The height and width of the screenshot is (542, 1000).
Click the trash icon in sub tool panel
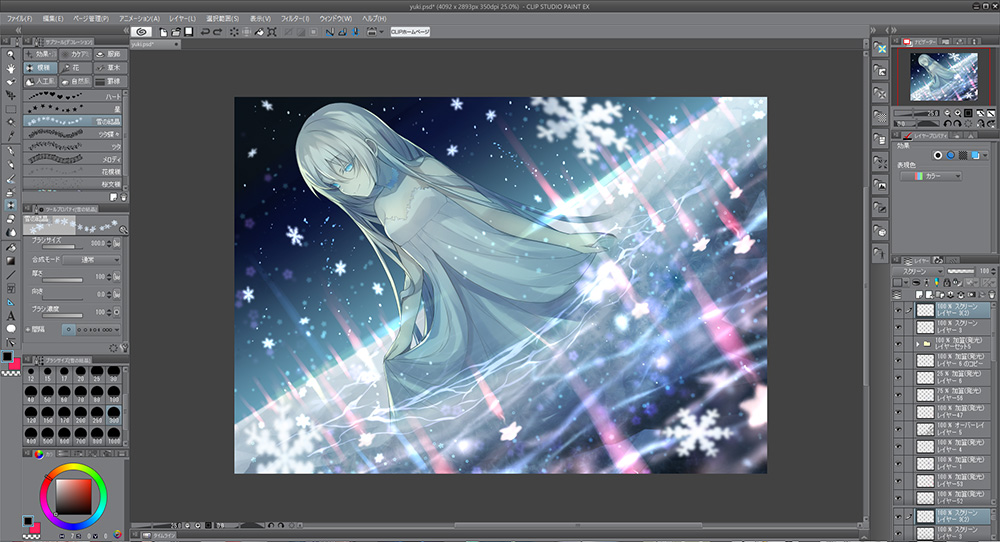tap(124, 198)
